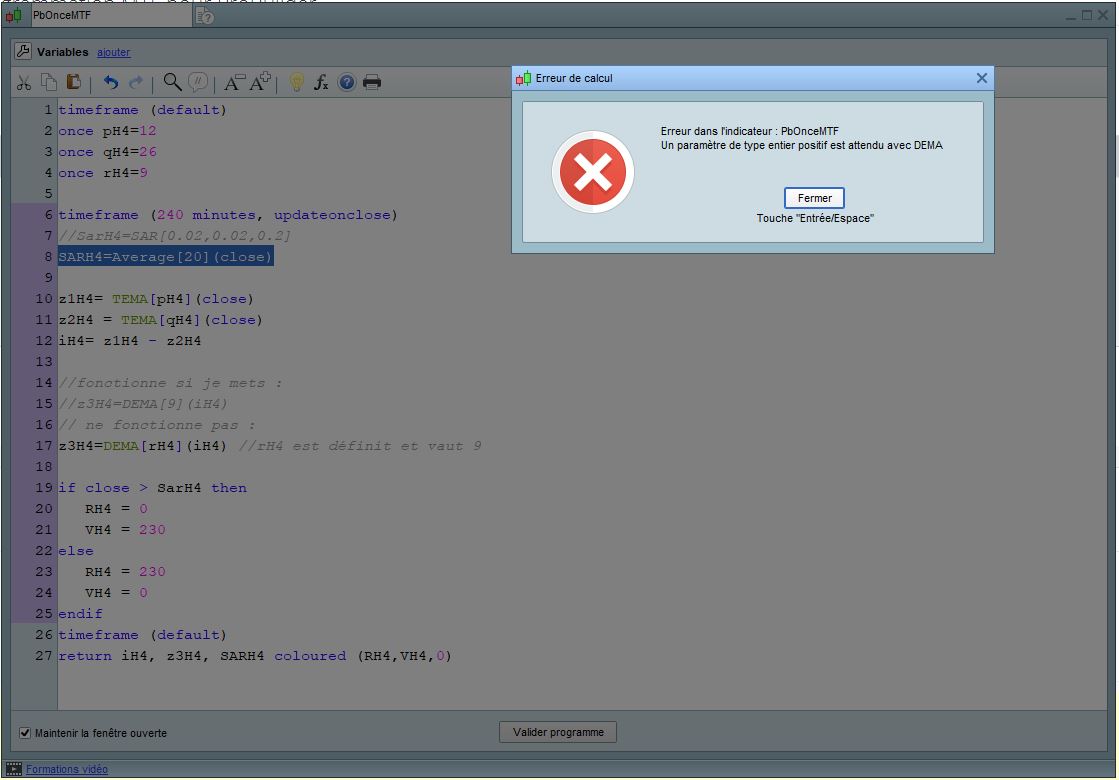Viewport: 1119px width, 780px height.
Task: Open search with magnifying glass icon
Action: [172, 82]
